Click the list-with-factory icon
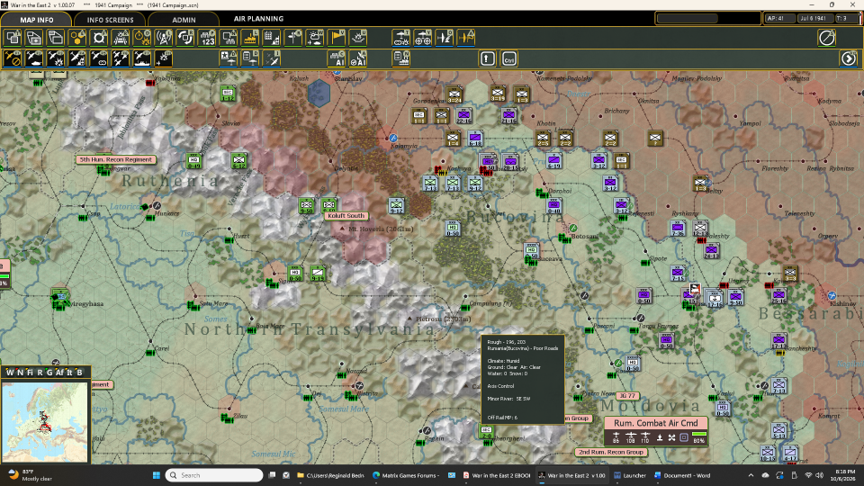The height and width of the screenshot is (486, 864). [401, 58]
